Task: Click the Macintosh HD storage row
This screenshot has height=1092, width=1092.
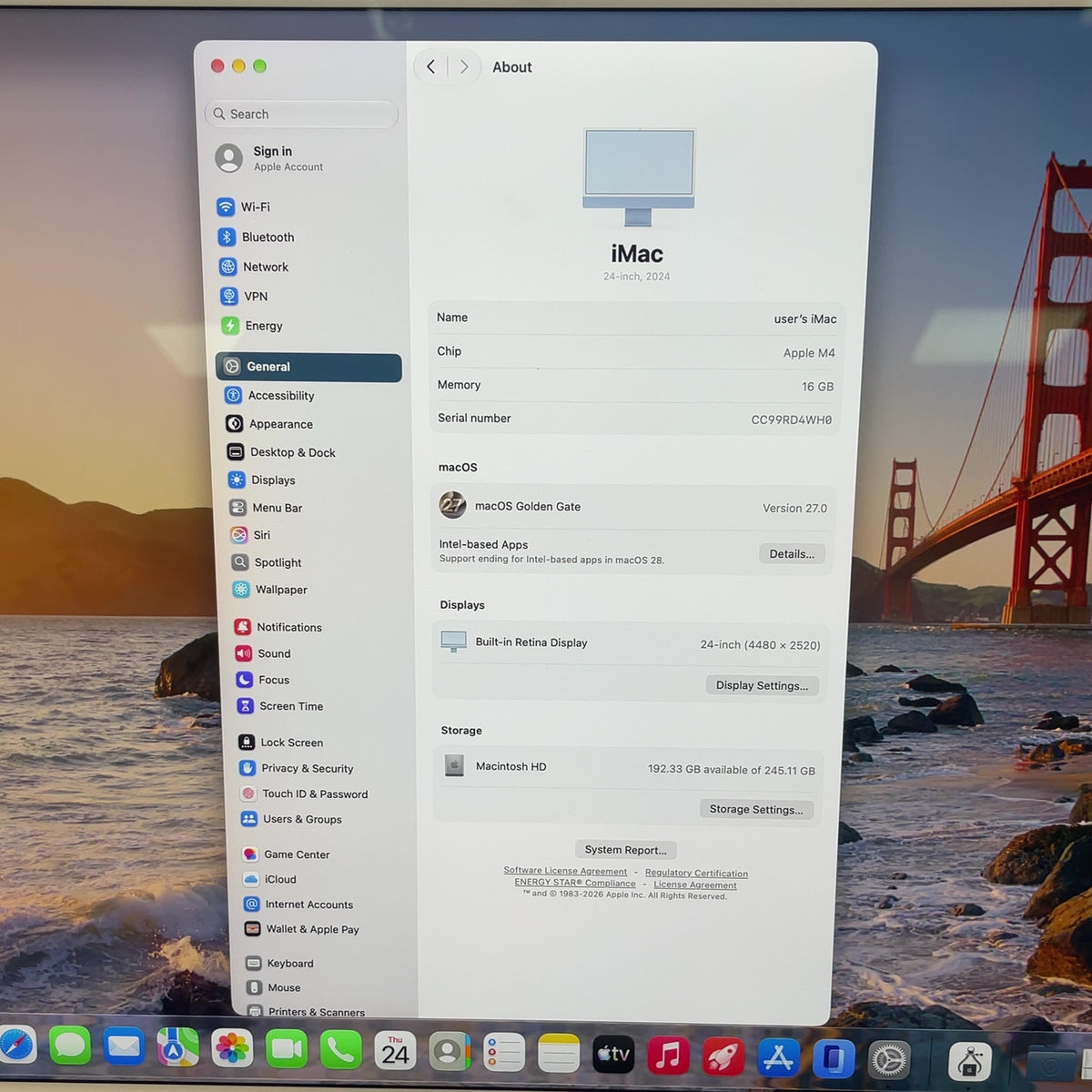Action: [x=629, y=768]
